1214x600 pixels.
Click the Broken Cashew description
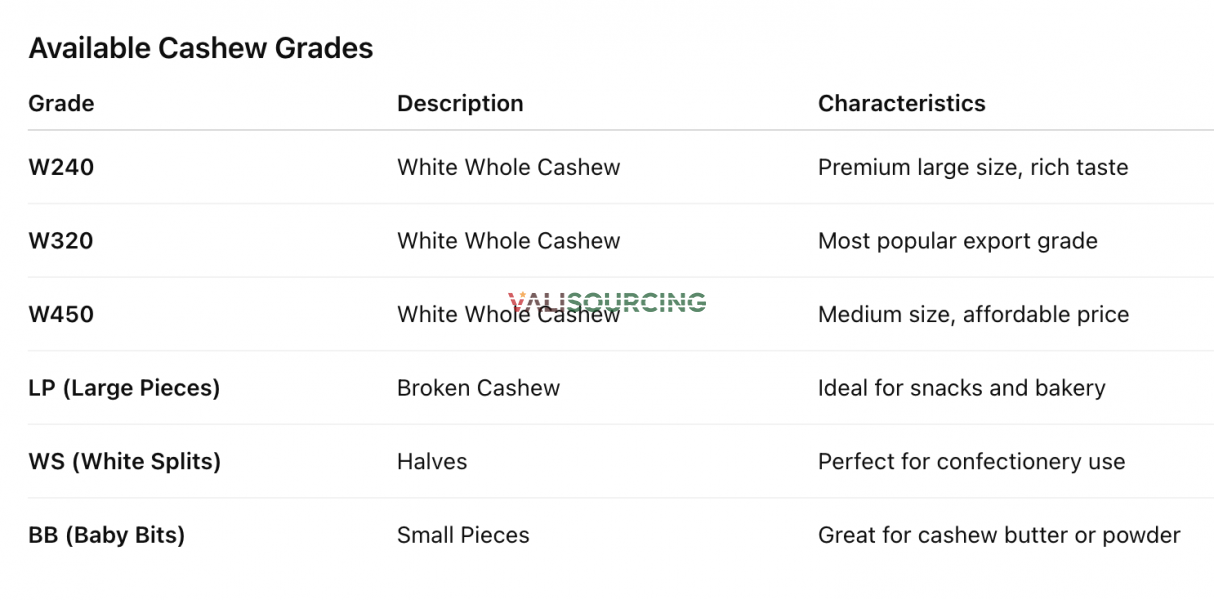click(x=478, y=388)
